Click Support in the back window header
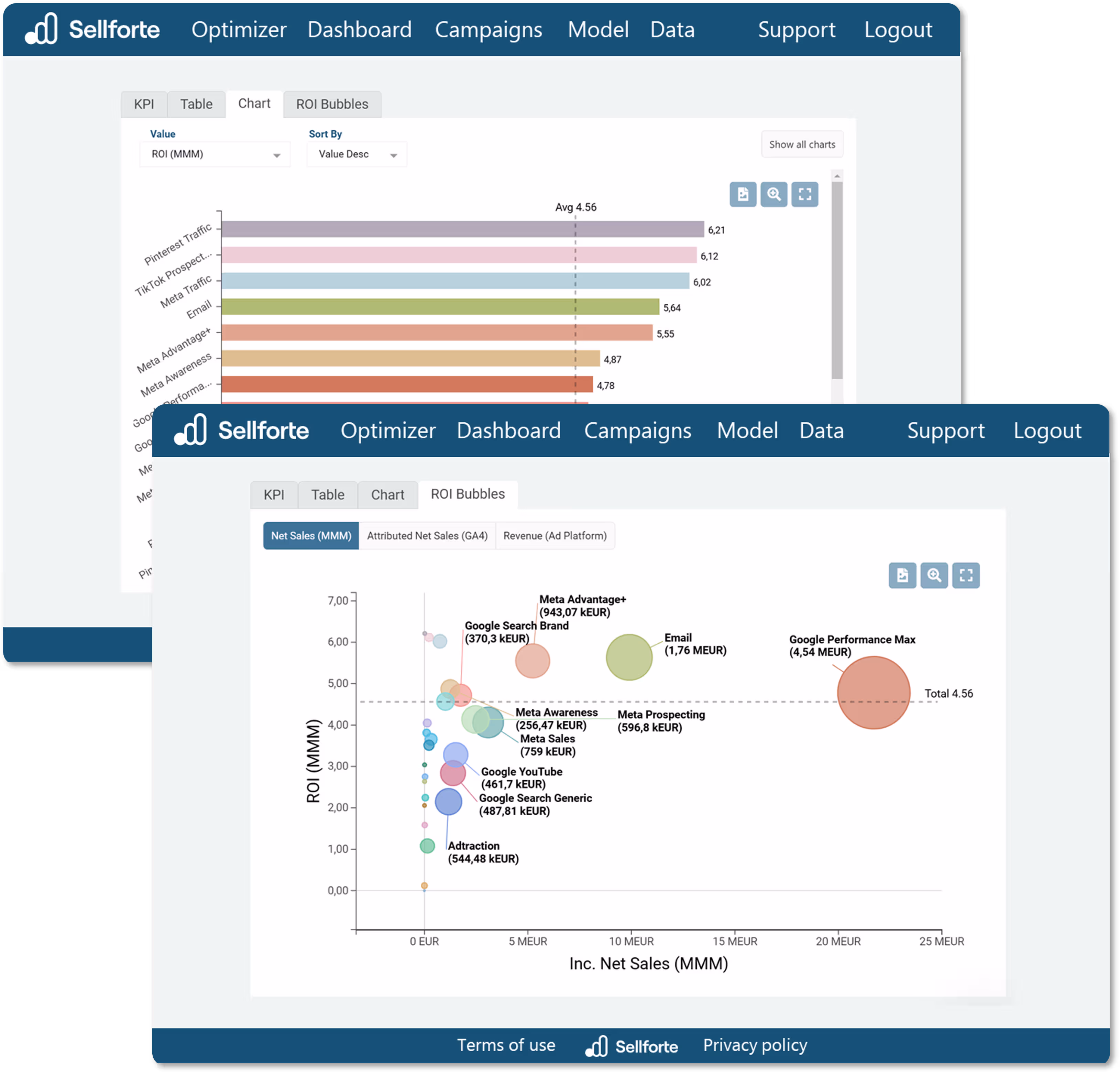Image resolution: width=1120 pixels, height=1076 pixels. pos(797,30)
